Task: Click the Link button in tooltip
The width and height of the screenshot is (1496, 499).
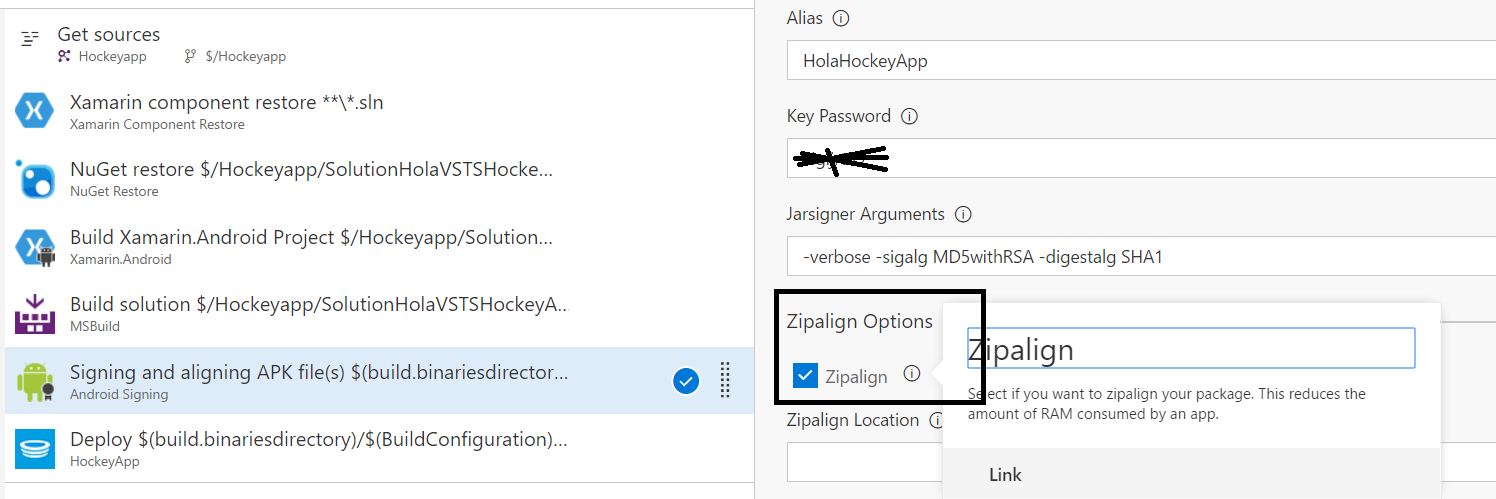Action: [x=1005, y=475]
